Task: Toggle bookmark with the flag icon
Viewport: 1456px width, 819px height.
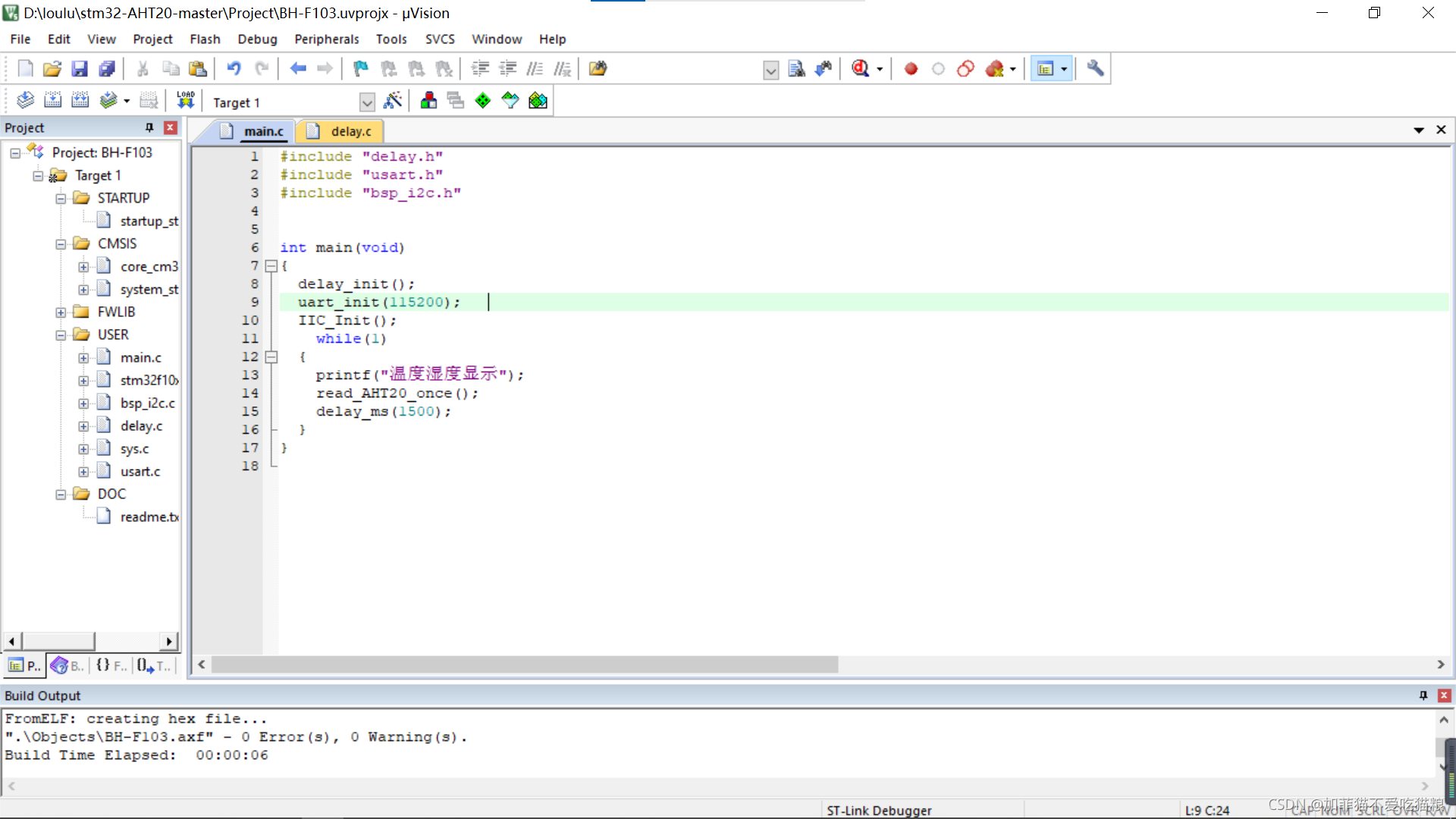Action: [x=360, y=69]
